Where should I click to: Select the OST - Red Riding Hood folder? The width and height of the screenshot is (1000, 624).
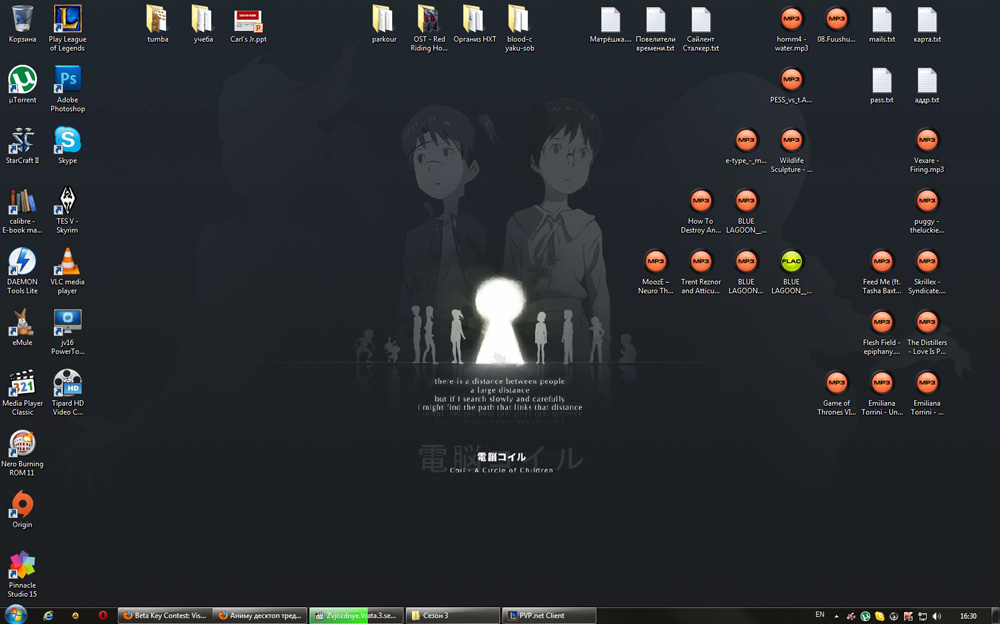pos(429,28)
